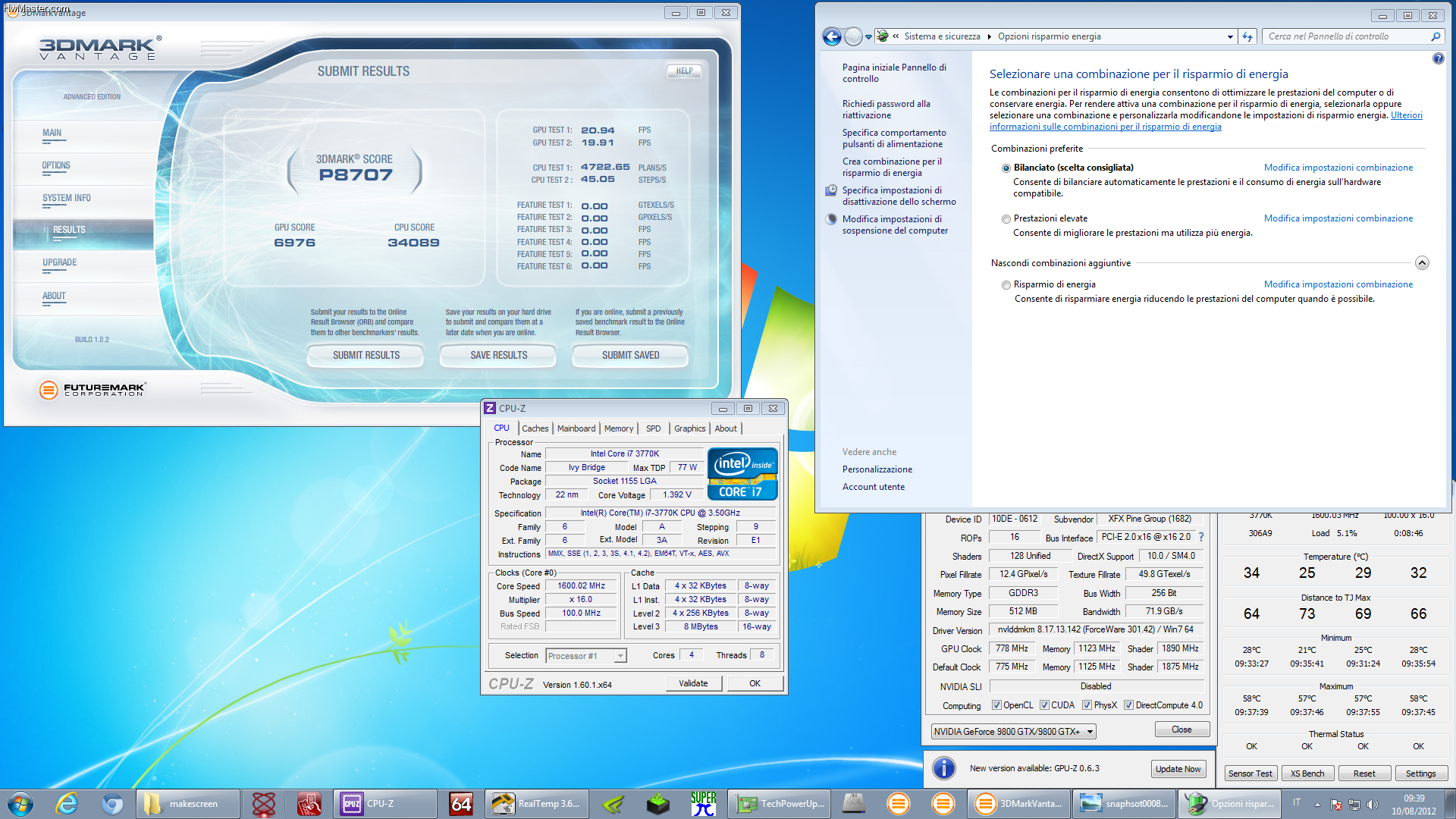Click the volume tray icon
Screen dimensions: 1456x819
1372,805
